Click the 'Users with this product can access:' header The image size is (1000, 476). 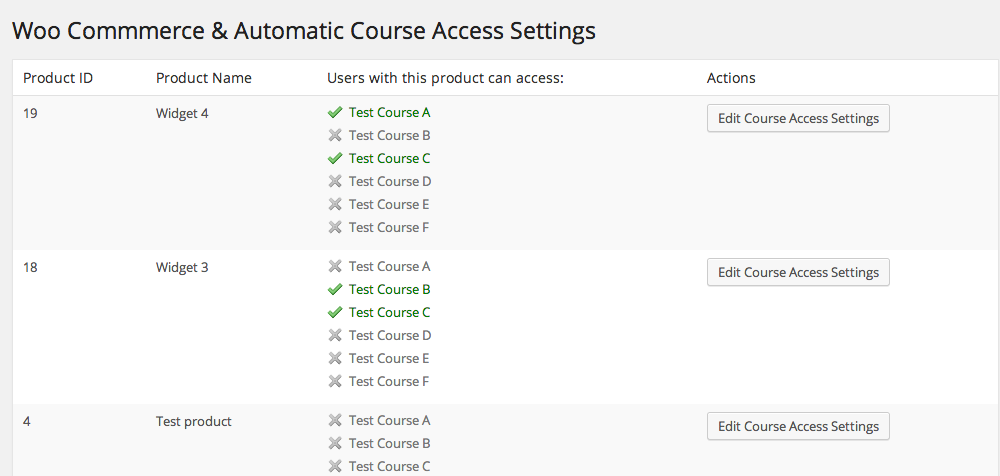click(446, 78)
